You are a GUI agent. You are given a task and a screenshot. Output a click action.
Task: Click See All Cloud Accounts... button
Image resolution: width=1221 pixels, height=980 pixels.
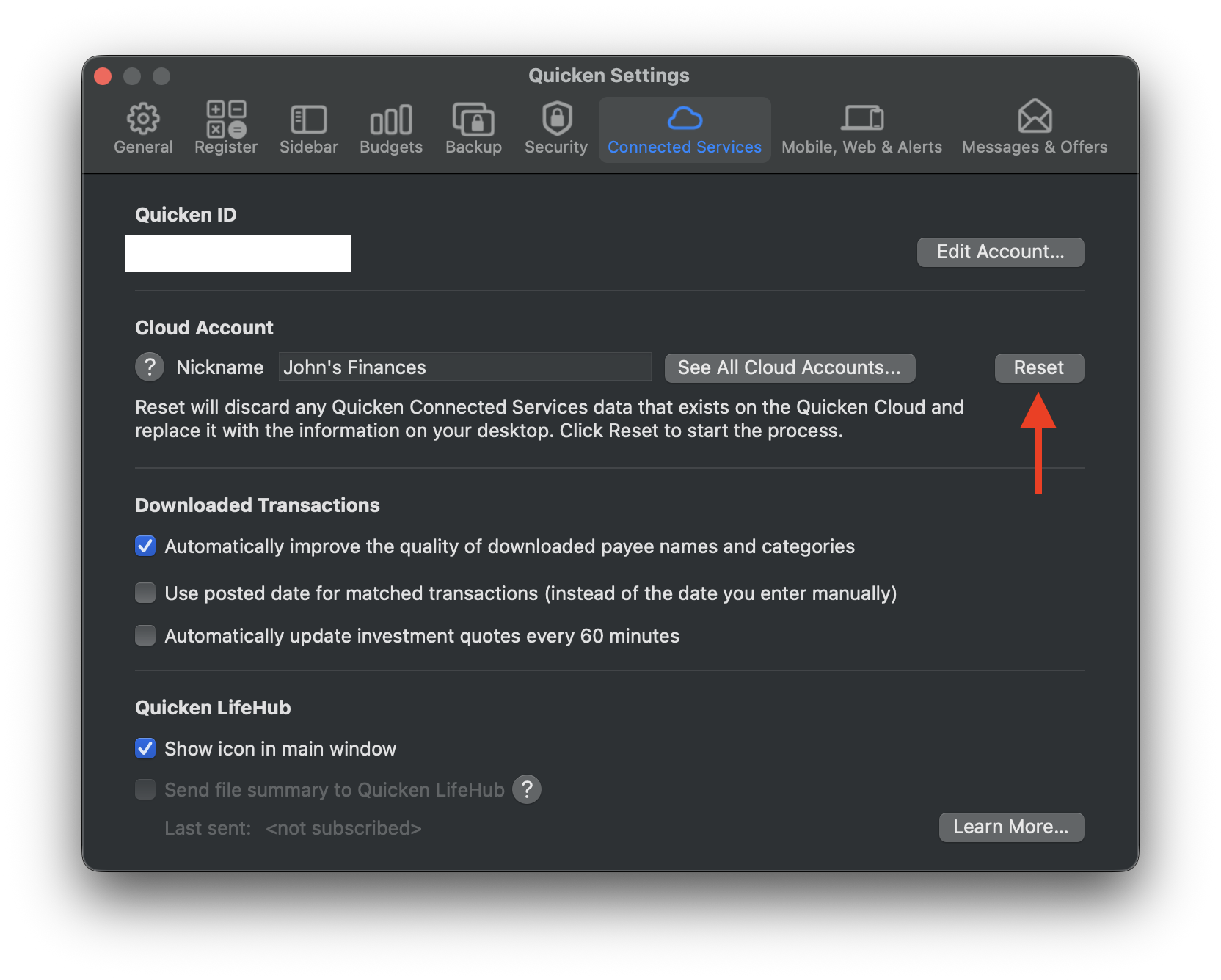[790, 367]
